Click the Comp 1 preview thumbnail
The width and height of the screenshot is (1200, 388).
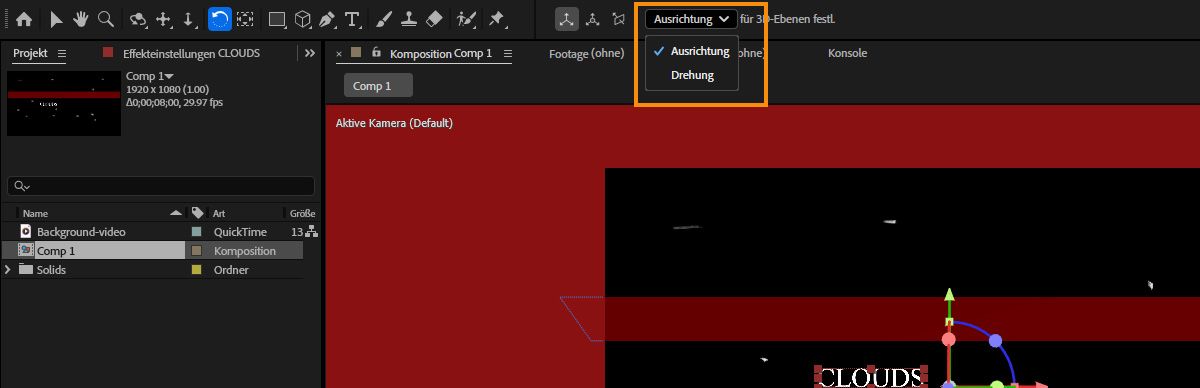coord(64,103)
